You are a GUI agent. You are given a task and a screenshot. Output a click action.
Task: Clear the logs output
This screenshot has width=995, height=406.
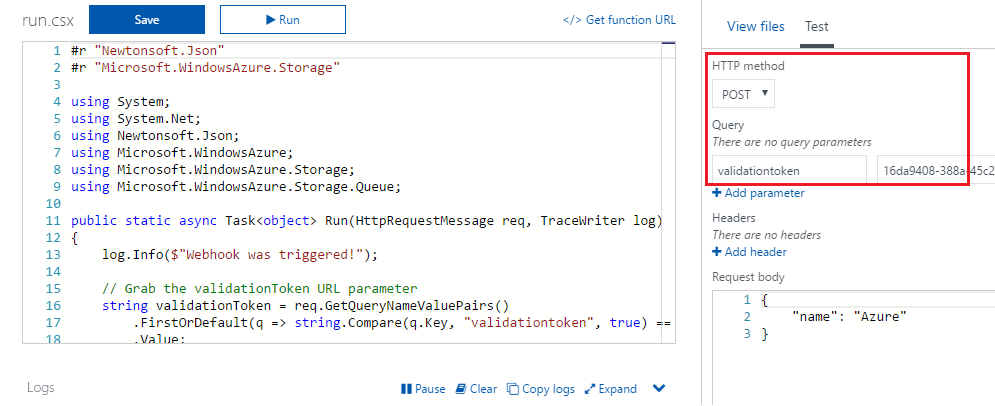point(477,389)
